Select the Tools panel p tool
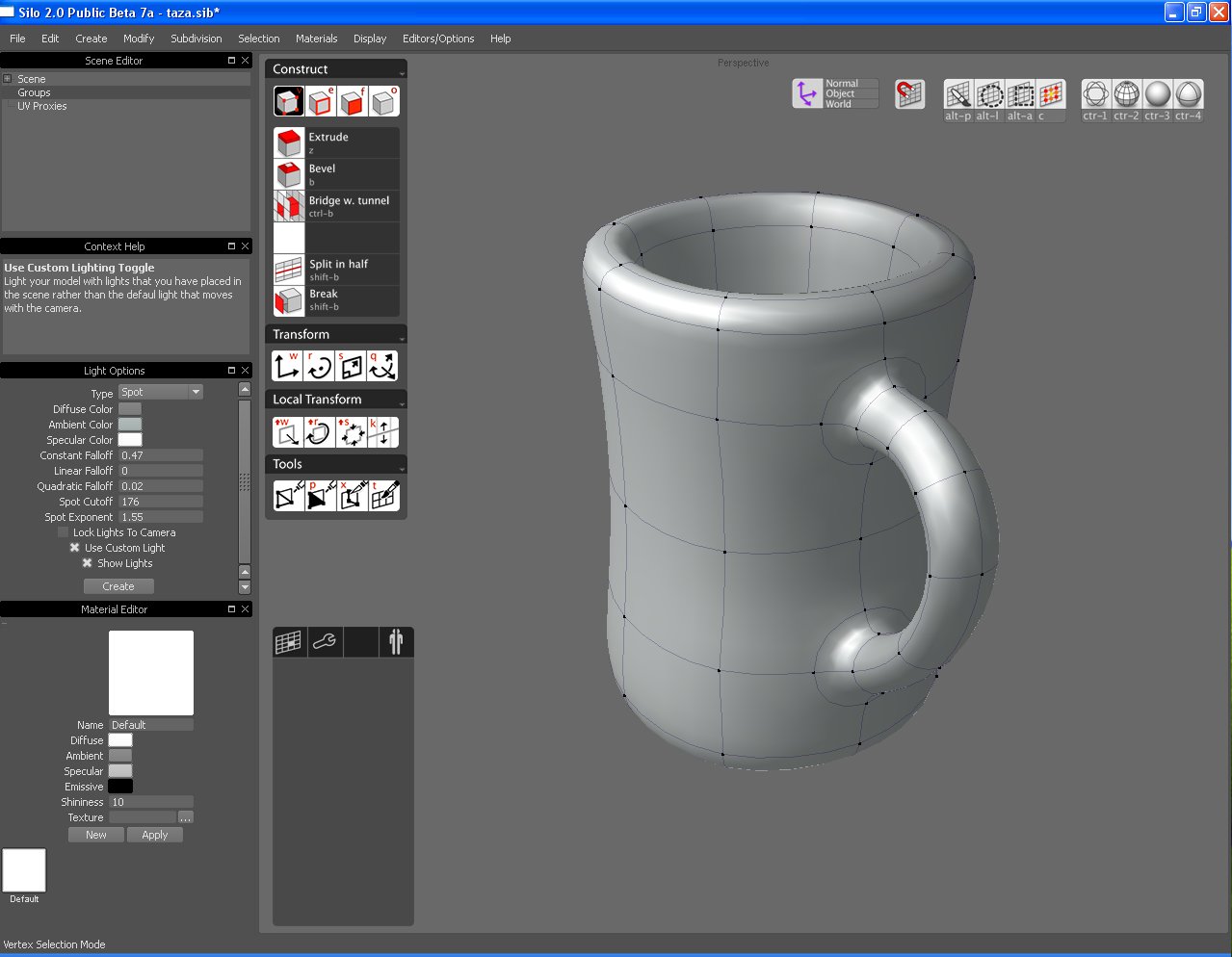 coord(320,496)
